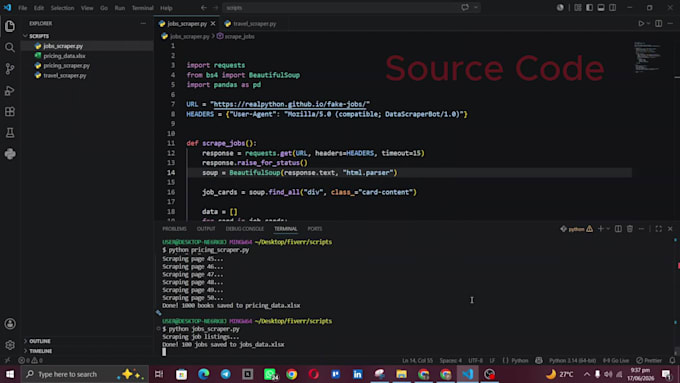Go forward using the navigation arrow
The width and height of the screenshot is (680, 383).
pyautogui.click(x=215, y=8)
